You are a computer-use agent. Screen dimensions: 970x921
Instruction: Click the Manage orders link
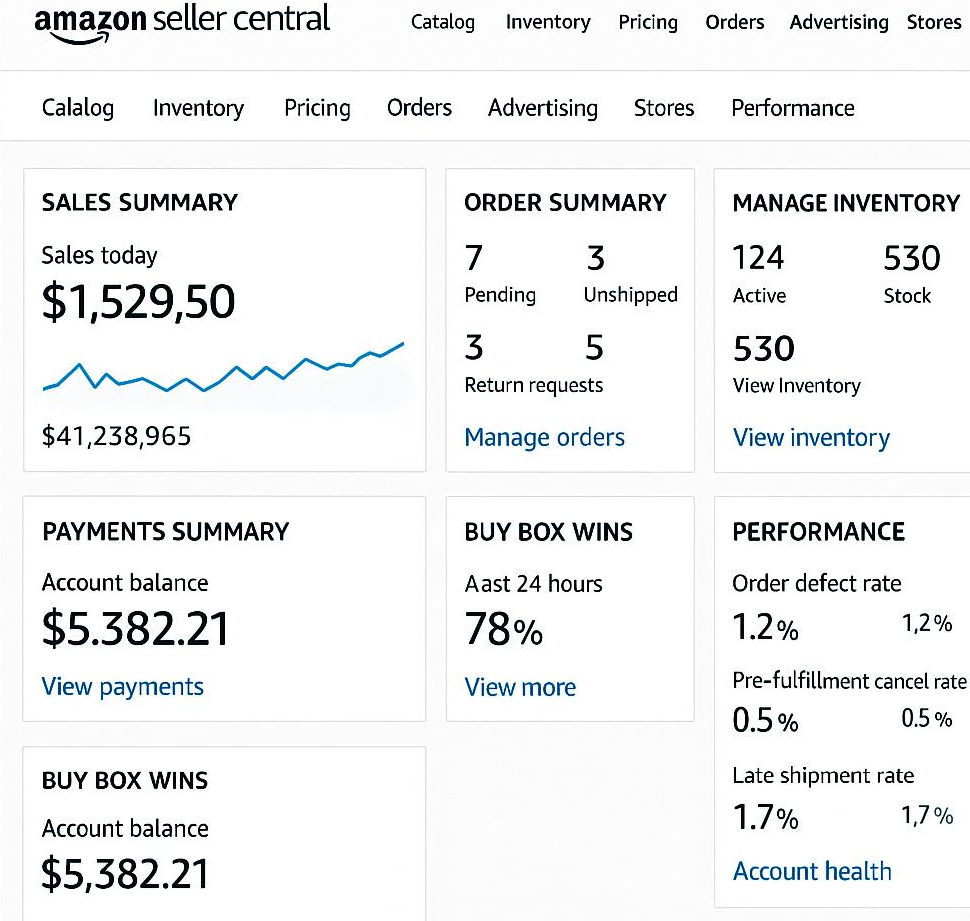tap(544, 437)
